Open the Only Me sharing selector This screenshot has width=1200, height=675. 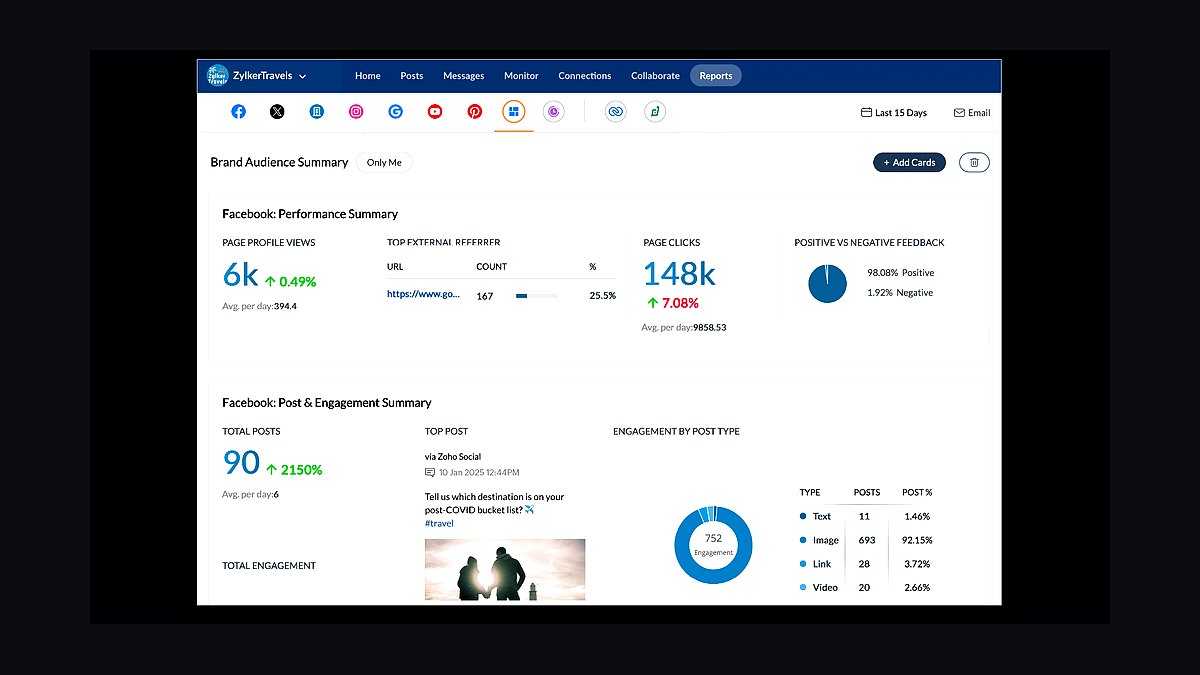384,162
